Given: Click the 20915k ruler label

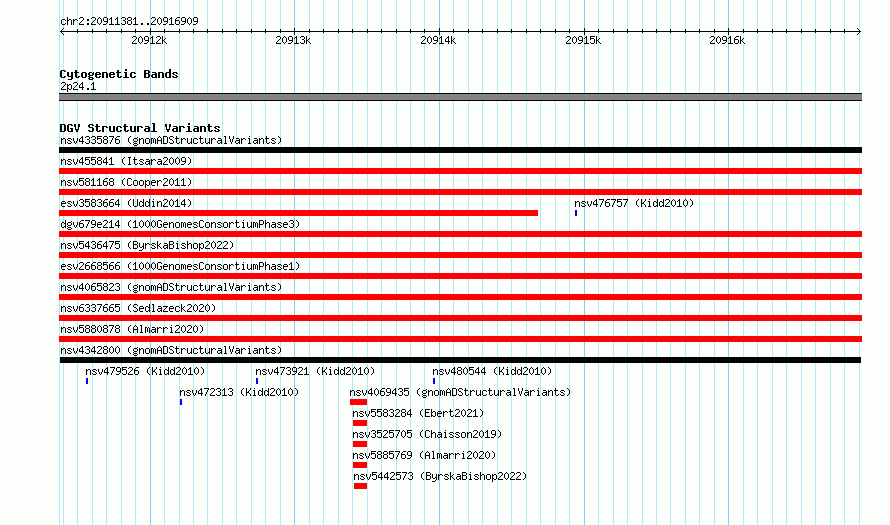Looking at the screenshot, I should pyautogui.click(x=583, y=40).
